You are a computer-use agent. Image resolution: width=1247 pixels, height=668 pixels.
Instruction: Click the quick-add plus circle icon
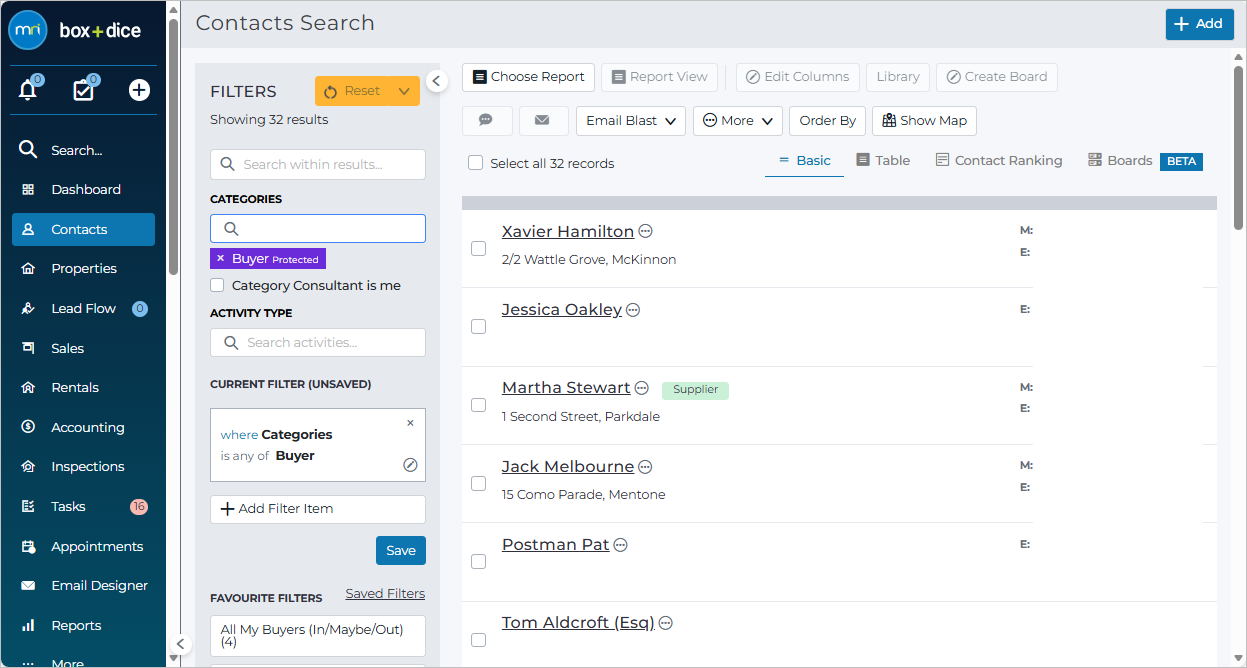tap(139, 90)
